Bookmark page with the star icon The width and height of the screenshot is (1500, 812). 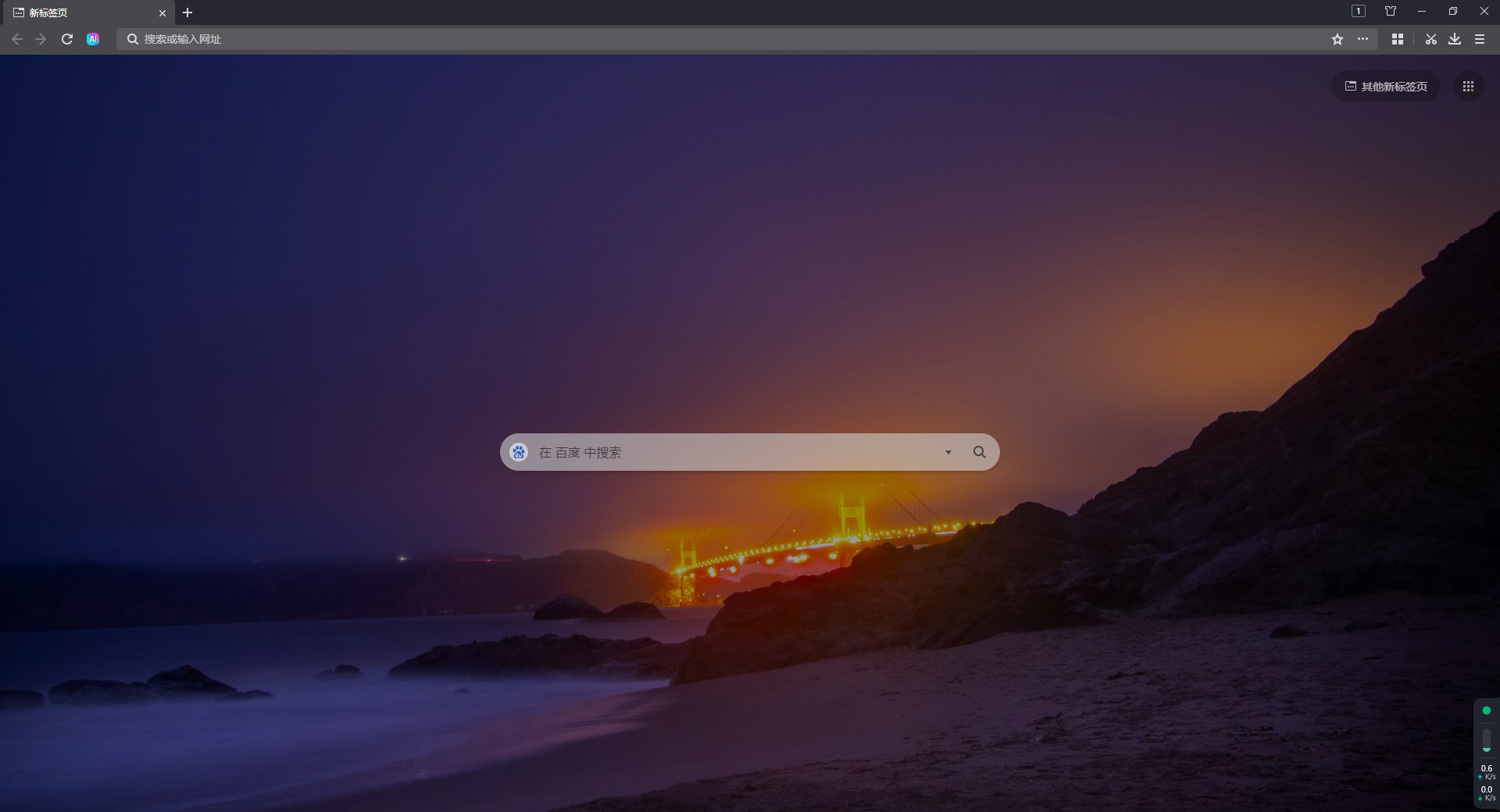click(x=1337, y=39)
